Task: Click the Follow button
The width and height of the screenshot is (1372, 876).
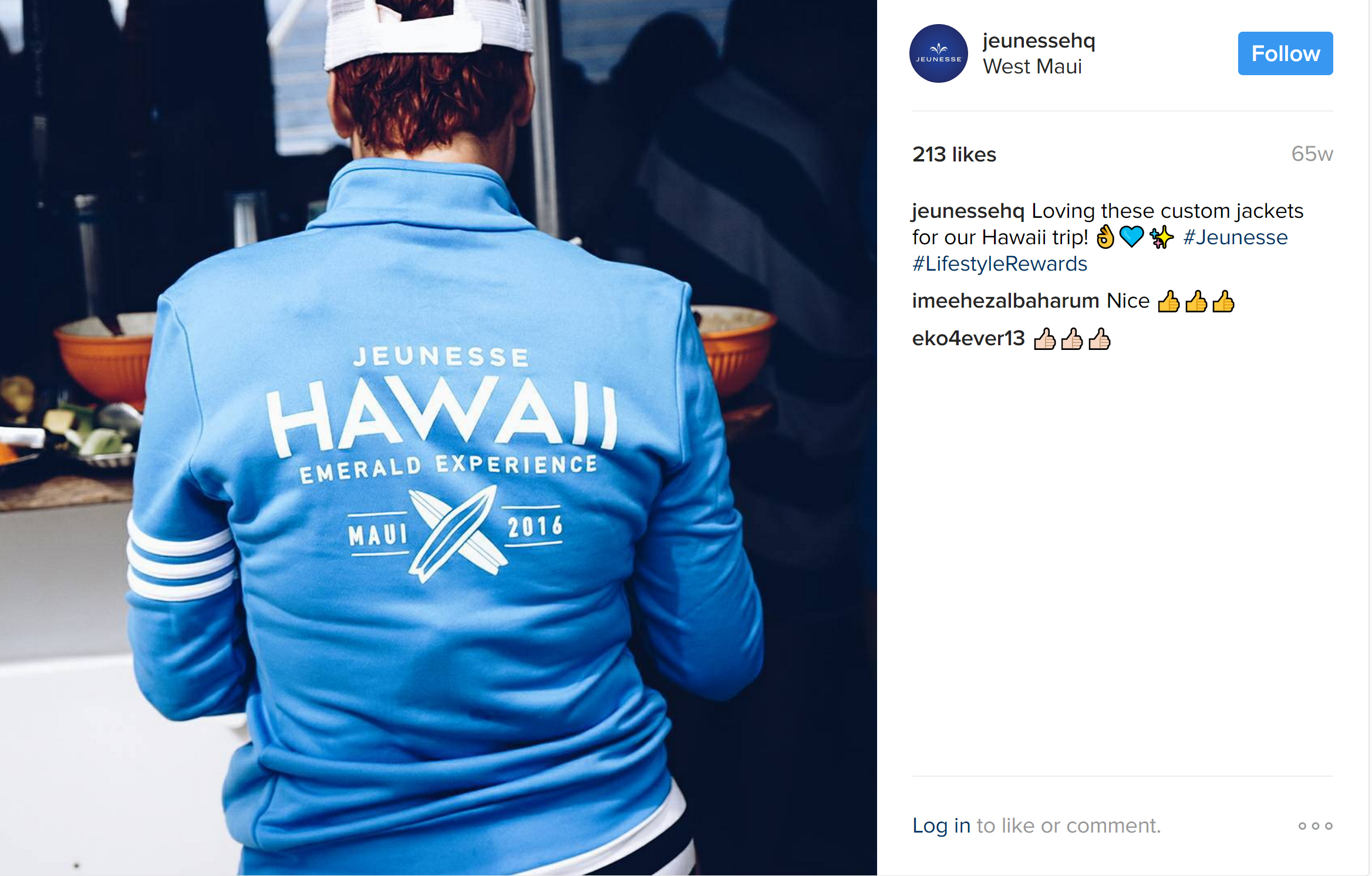Action: coord(1285,53)
